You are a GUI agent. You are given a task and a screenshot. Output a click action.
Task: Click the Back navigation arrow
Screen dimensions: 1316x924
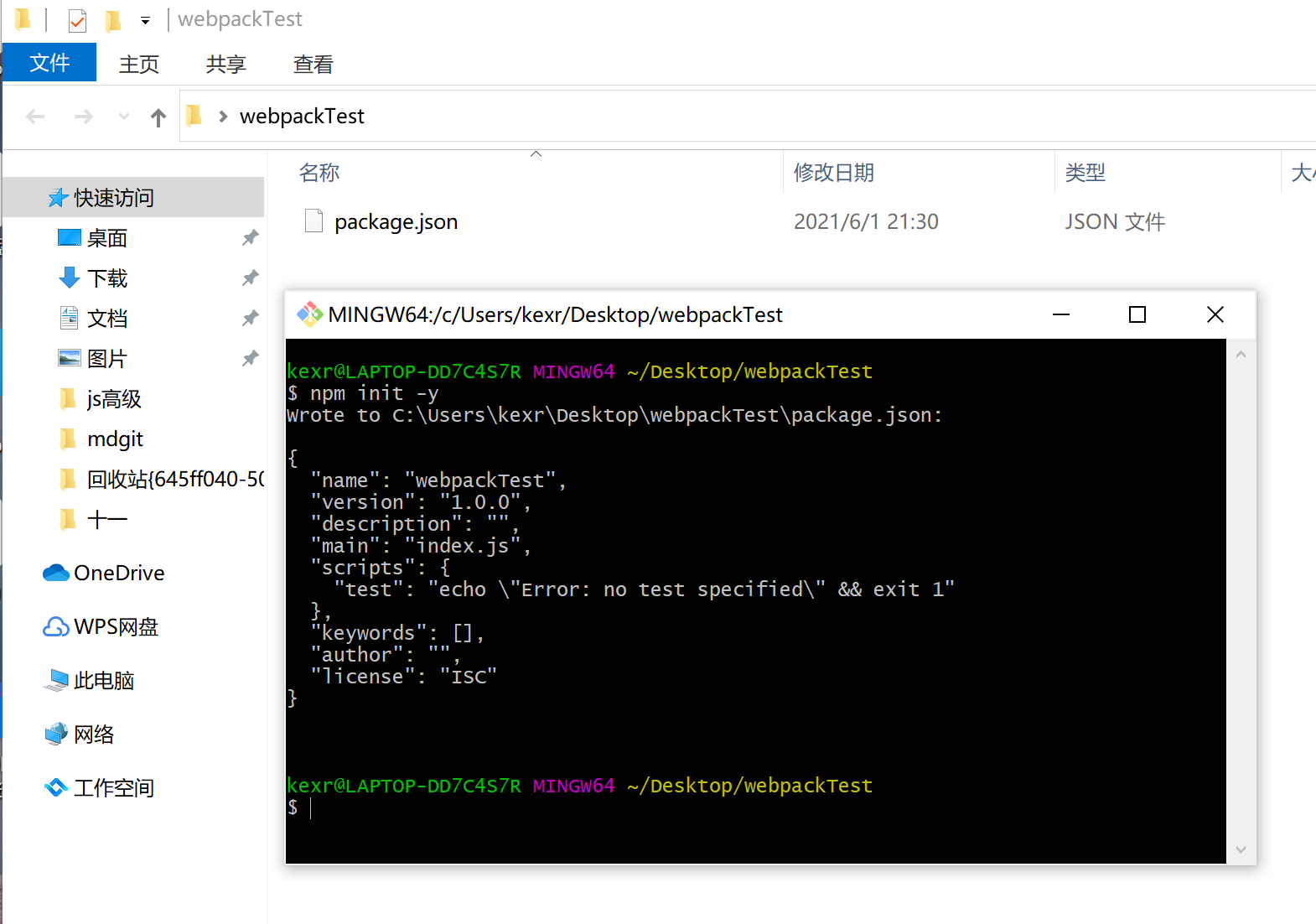35,117
